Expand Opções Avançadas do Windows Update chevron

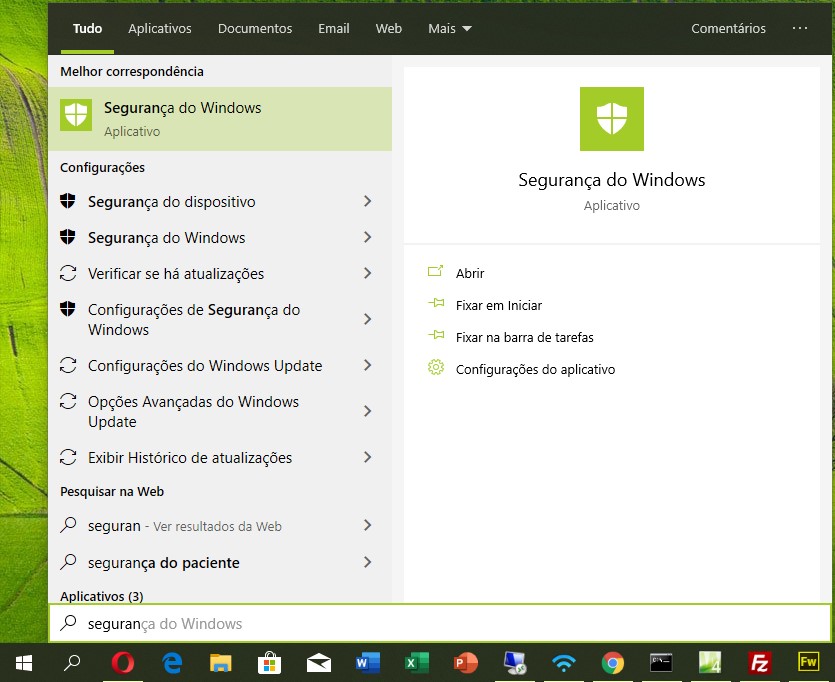367,411
